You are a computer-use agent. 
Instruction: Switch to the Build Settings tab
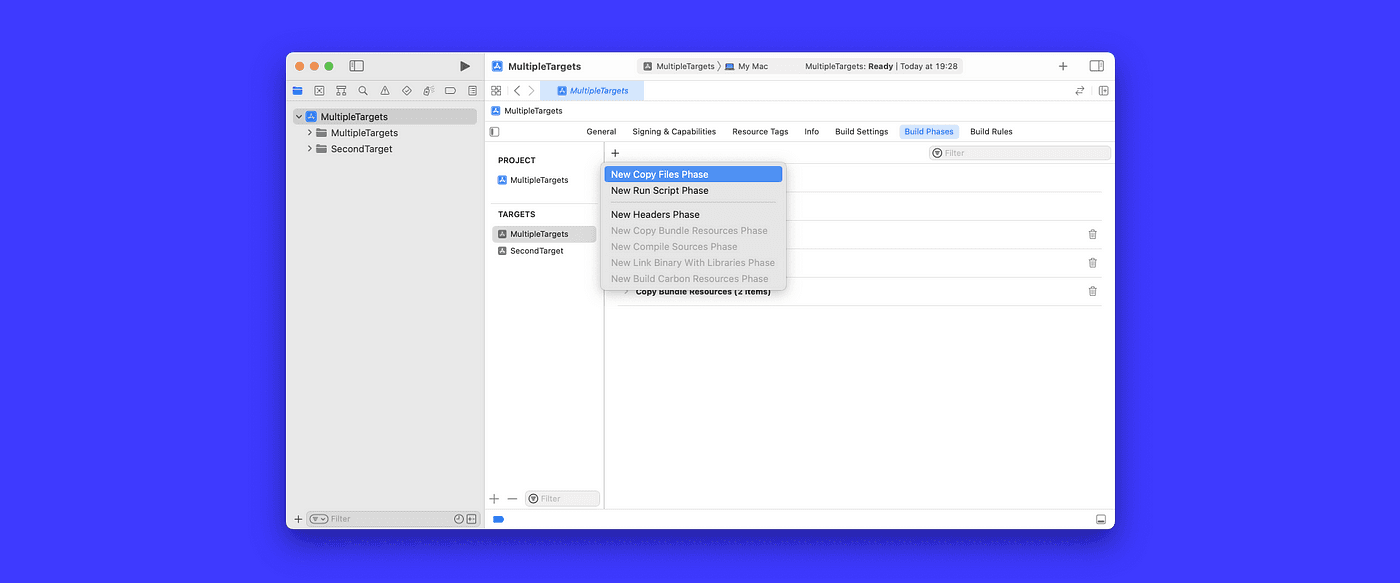coord(861,131)
